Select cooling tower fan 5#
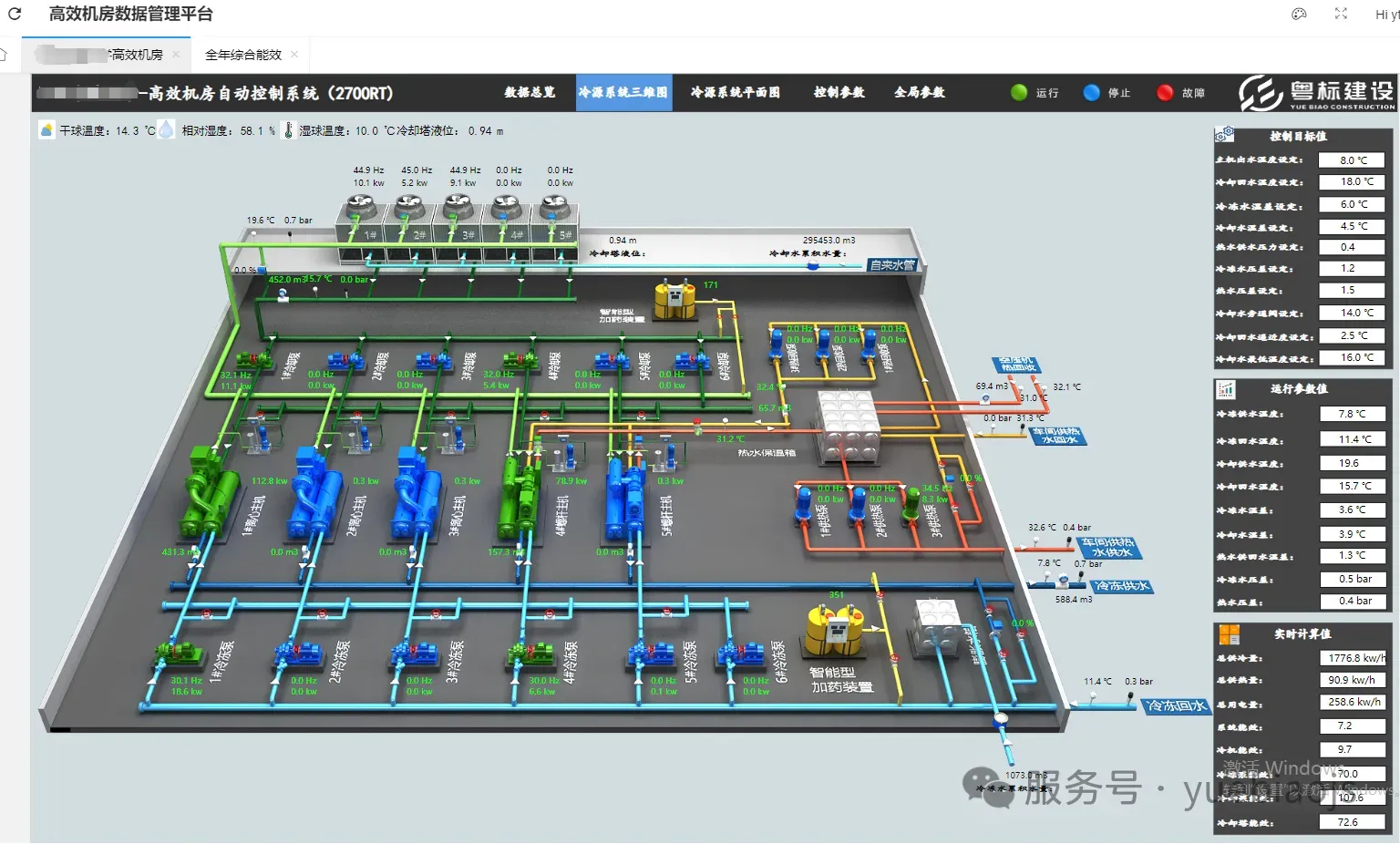Viewport: 1400px width, 844px height. click(x=554, y=209)
